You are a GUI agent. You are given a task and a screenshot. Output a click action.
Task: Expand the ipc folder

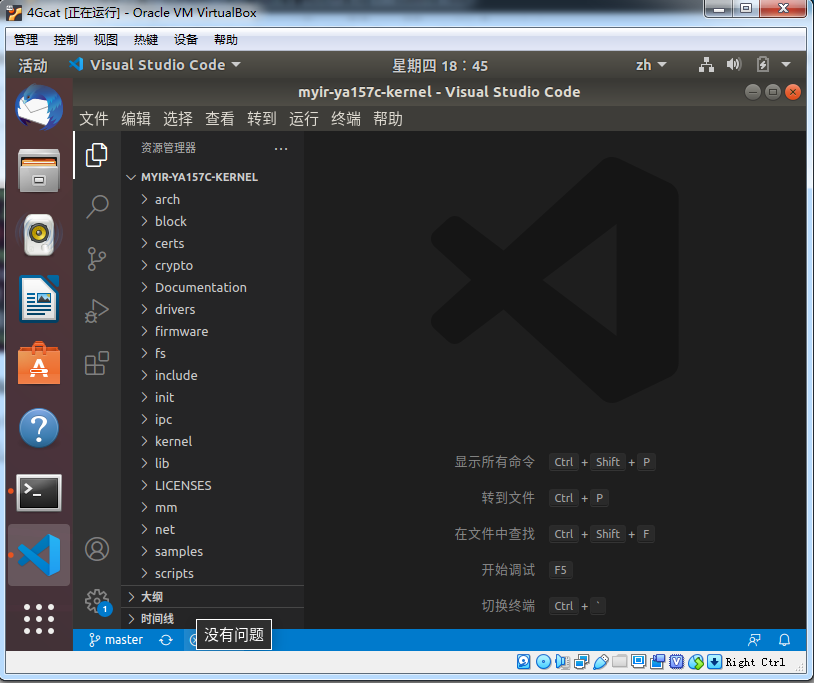click(213, 419)
